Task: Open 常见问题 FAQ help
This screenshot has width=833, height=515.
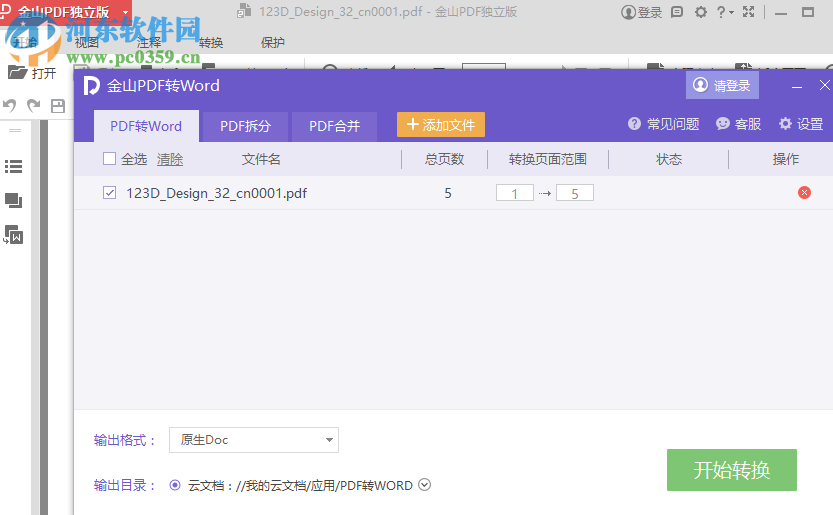Action: [x=664, y=124]
